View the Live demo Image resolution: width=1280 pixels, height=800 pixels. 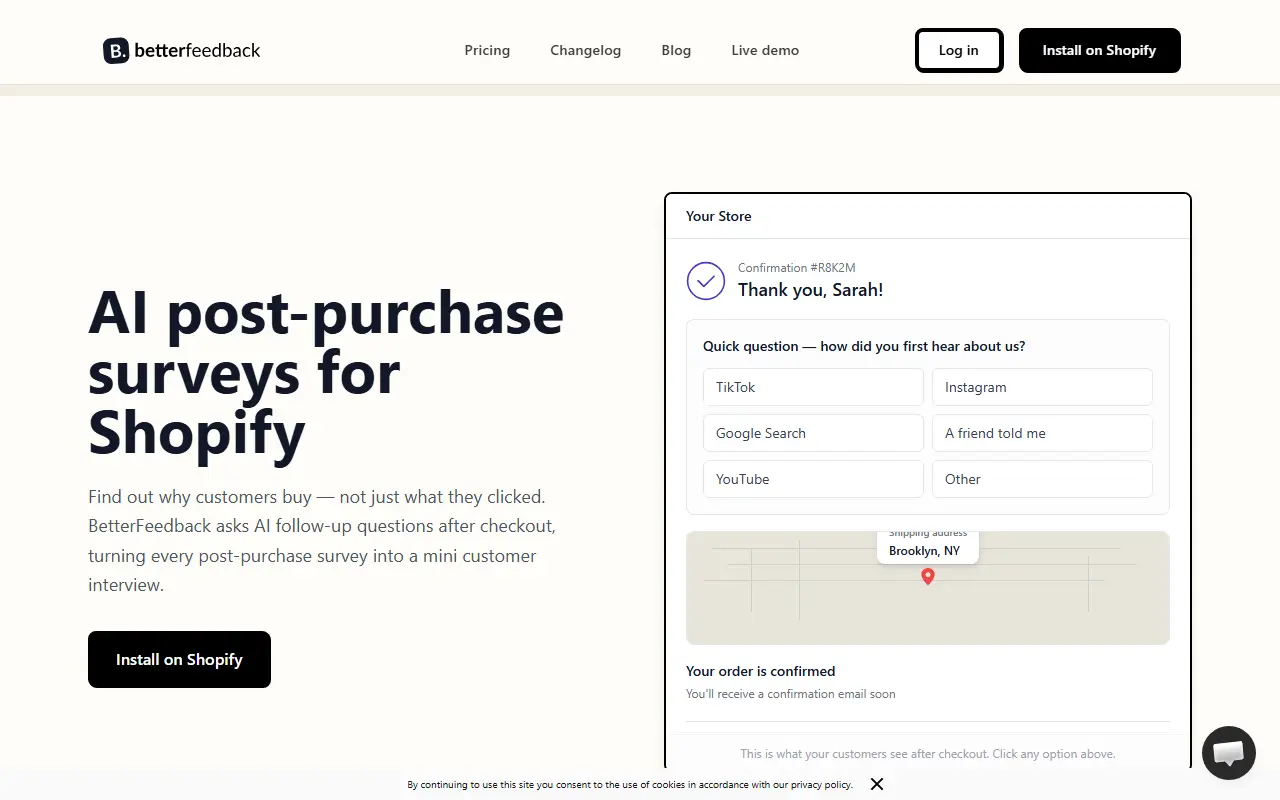(765, 50)
